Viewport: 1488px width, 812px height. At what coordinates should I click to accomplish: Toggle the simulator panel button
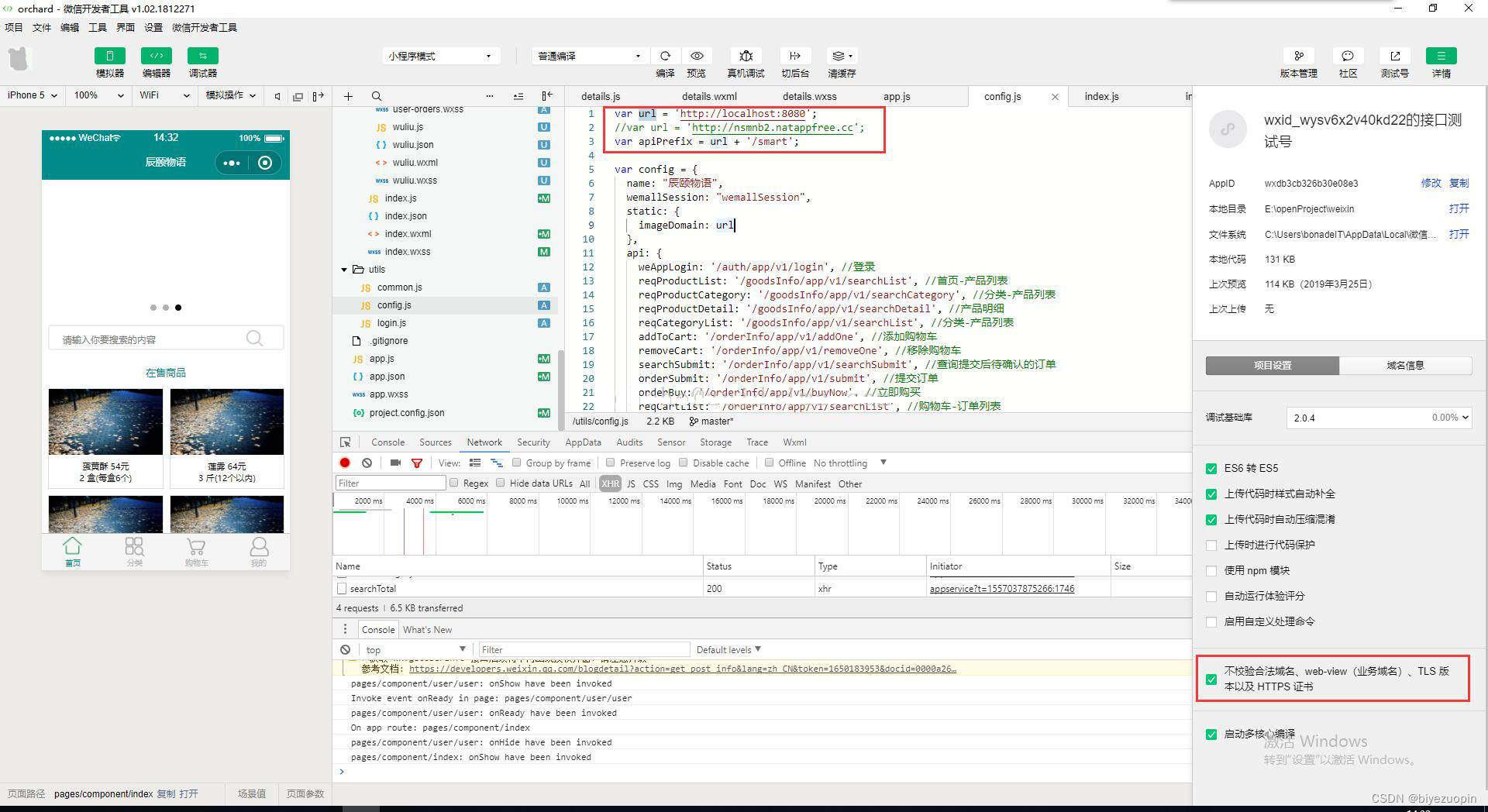pos(110,56)
